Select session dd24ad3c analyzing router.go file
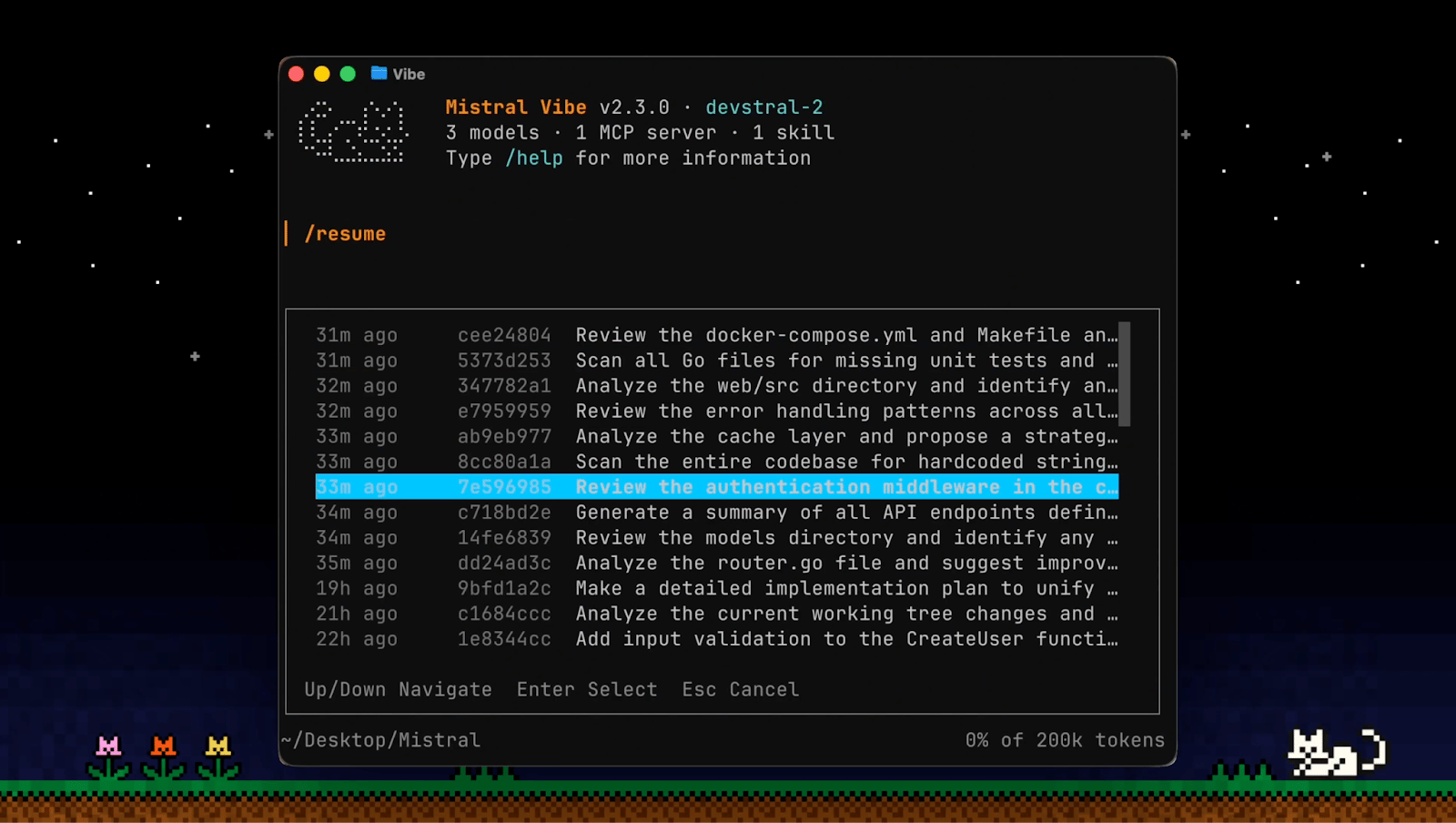Image resolution: width=1456 pixels, height=823 pixels. click(x=716, y=564)
